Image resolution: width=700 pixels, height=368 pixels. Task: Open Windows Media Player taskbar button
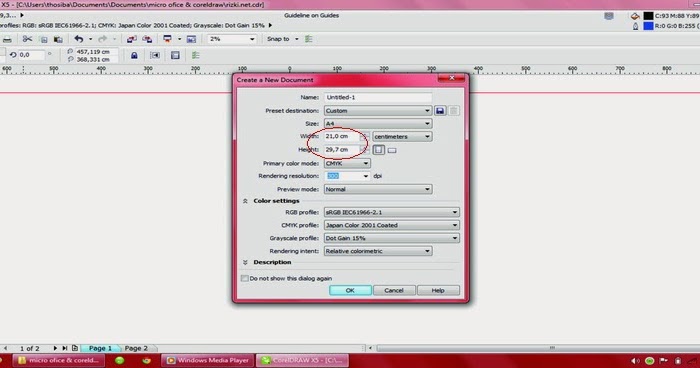click(x=208, y=360)
